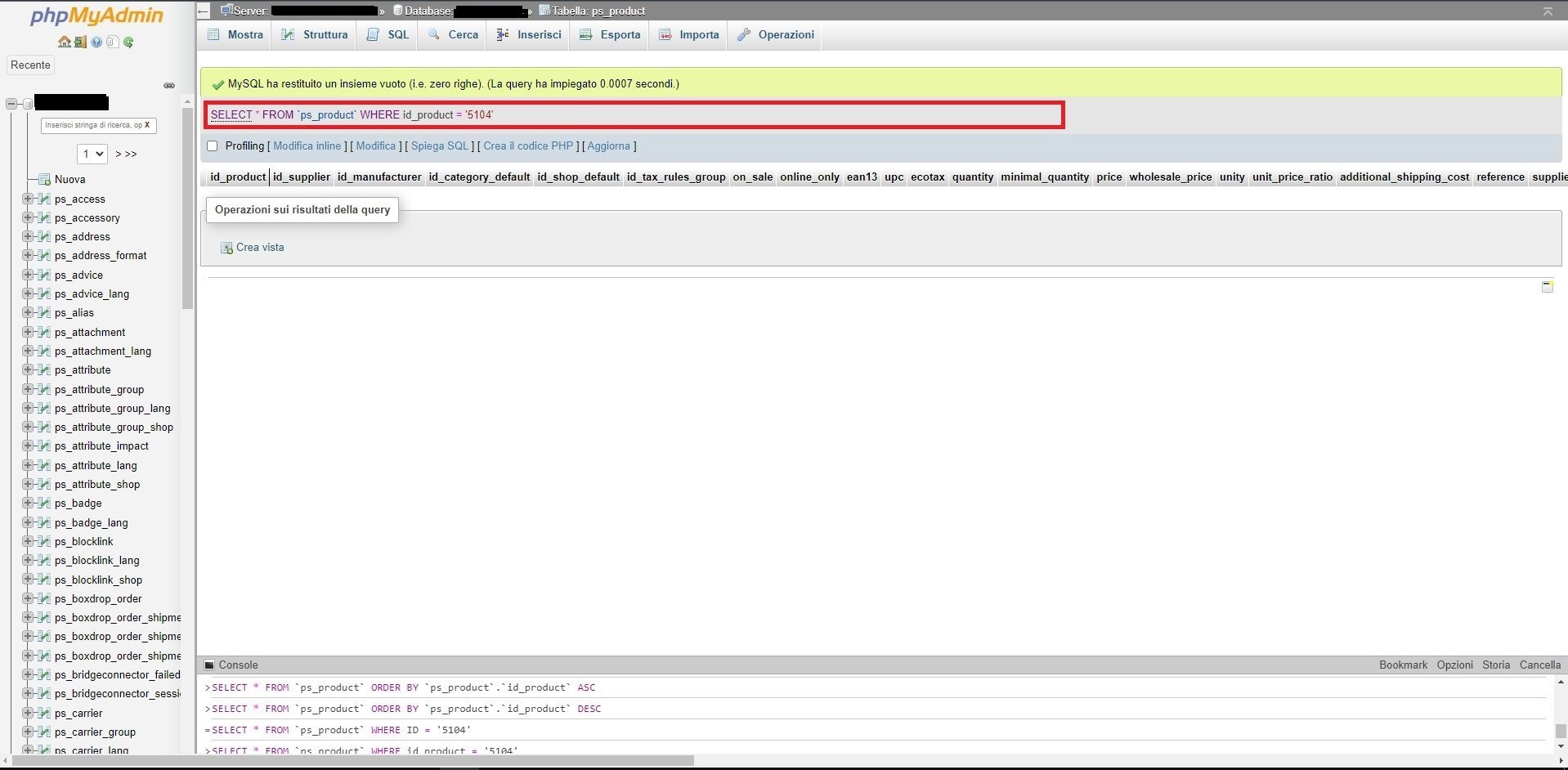Click the Recente button
Viewport: 1568px width, 770px height.
[x=30, y=65]
